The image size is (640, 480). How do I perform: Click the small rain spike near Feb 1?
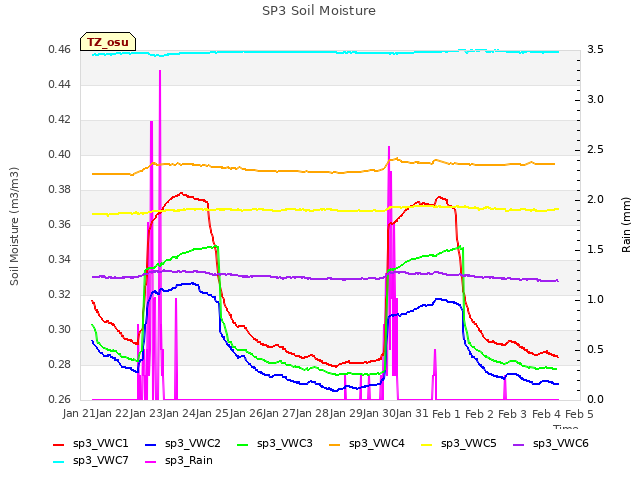tap(435, 374)
